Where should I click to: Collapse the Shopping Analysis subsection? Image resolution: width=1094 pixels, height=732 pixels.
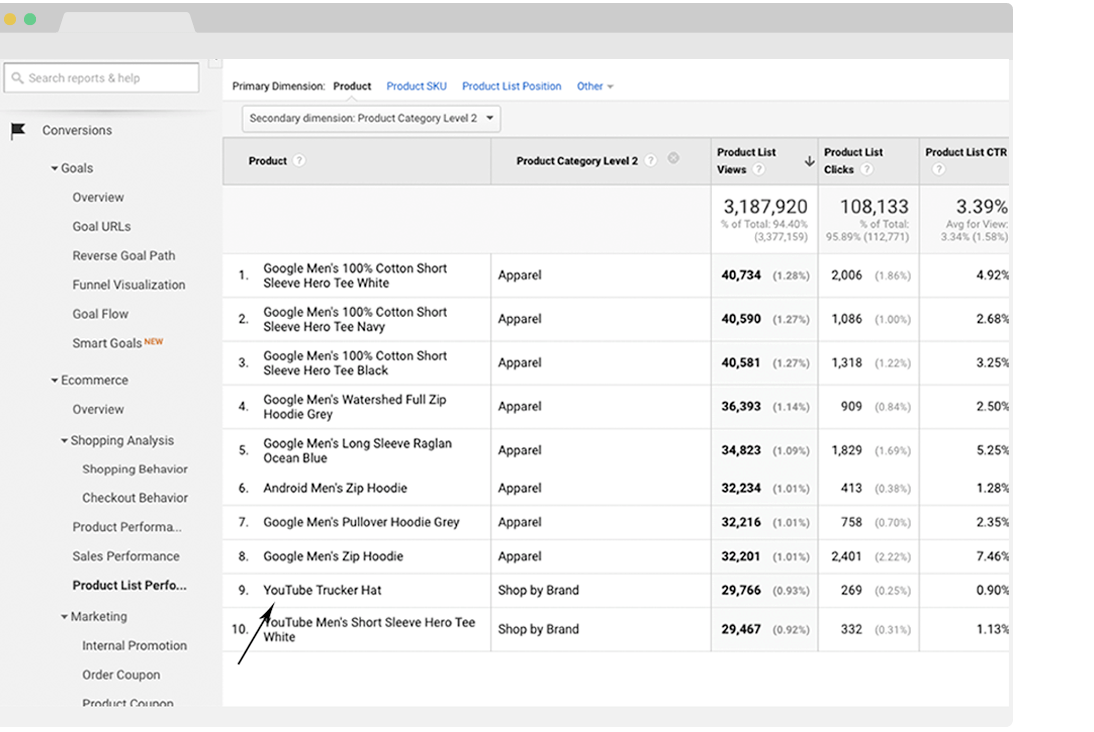point(64,441)
